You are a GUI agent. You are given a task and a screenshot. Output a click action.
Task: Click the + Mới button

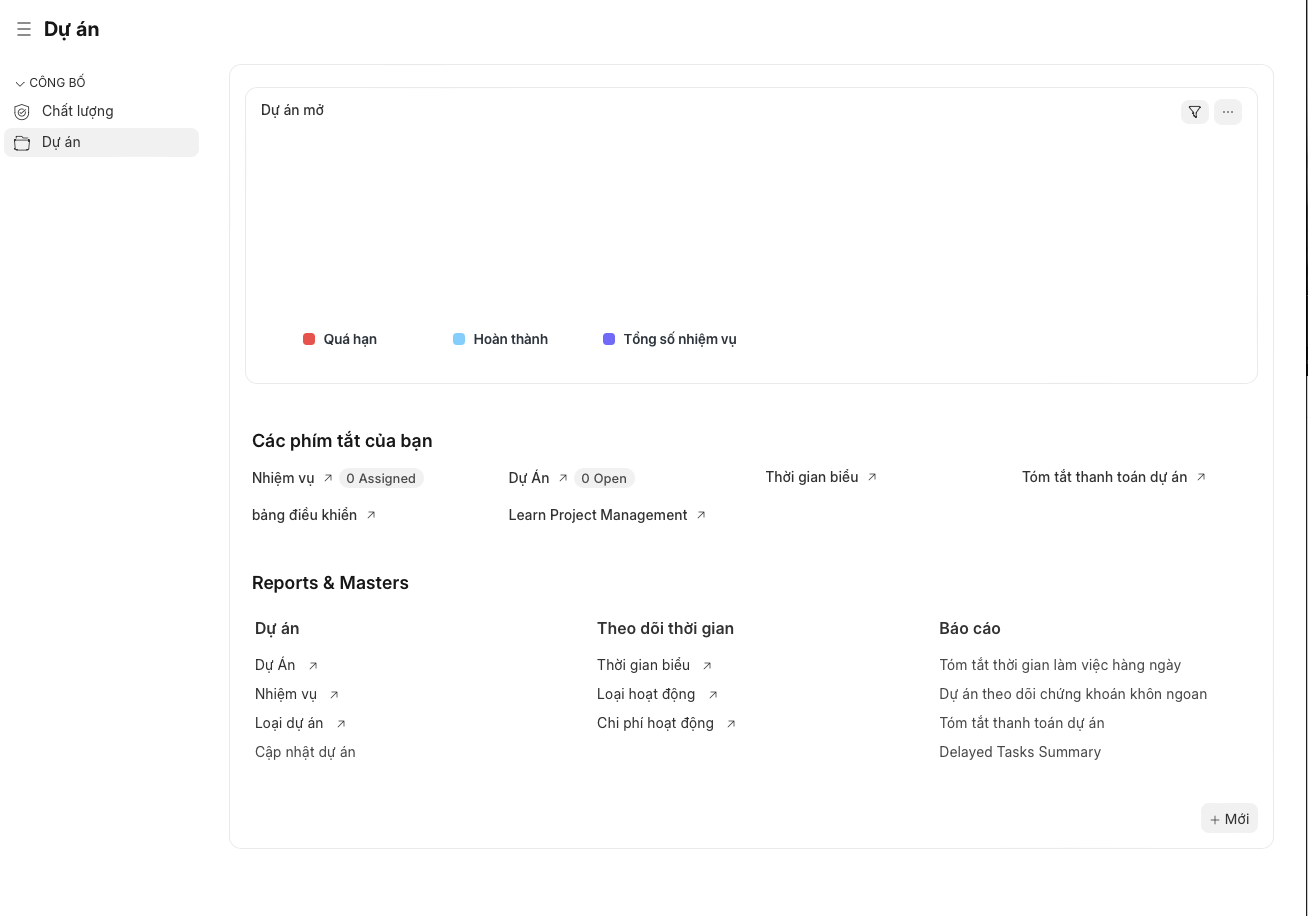point(1229,818)
